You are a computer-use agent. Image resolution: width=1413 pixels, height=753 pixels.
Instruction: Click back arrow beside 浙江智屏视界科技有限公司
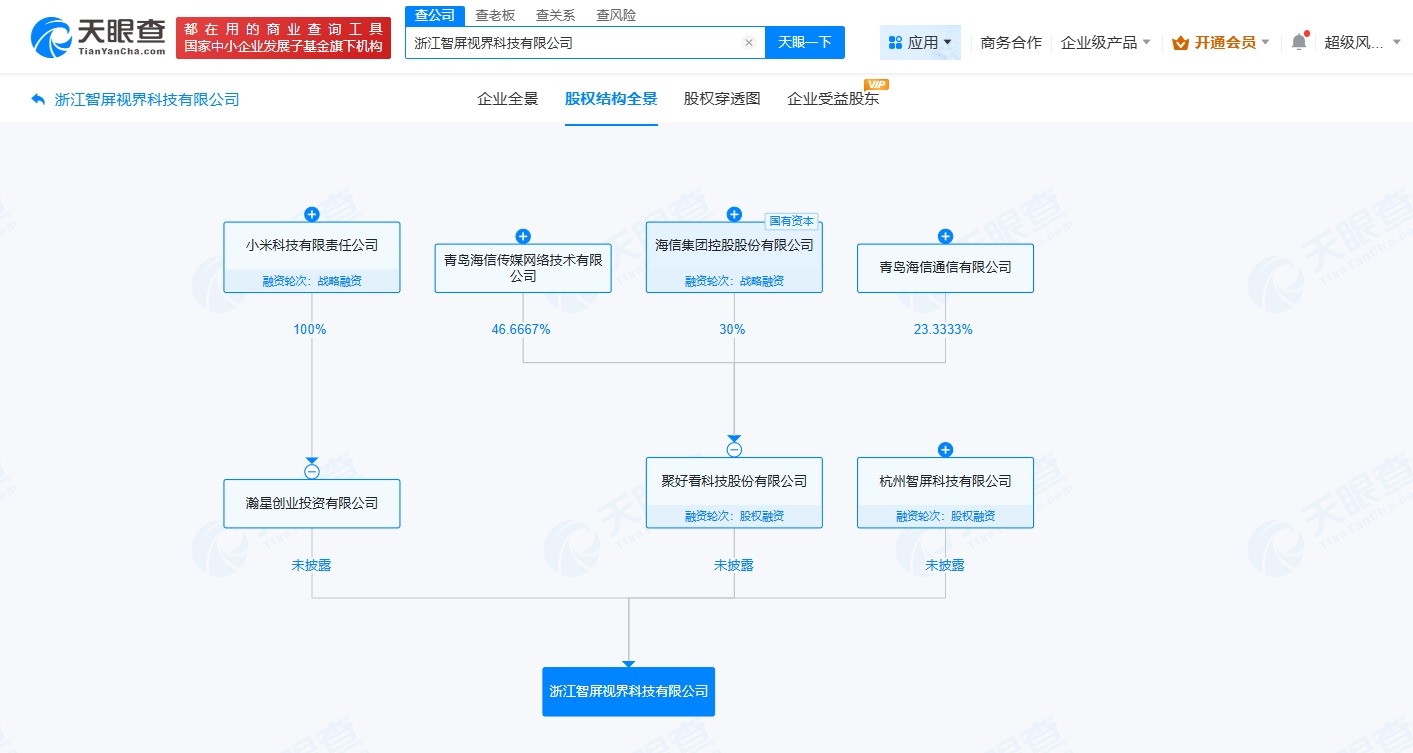[x=38, y=98]
